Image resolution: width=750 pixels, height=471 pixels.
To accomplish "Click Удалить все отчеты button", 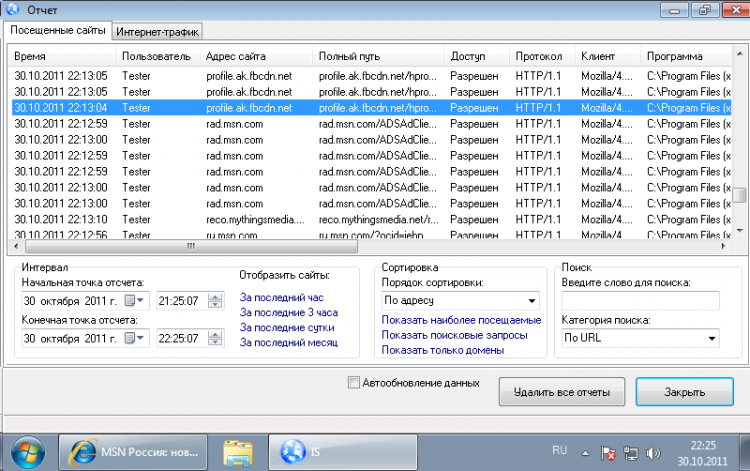I will 562,392.
